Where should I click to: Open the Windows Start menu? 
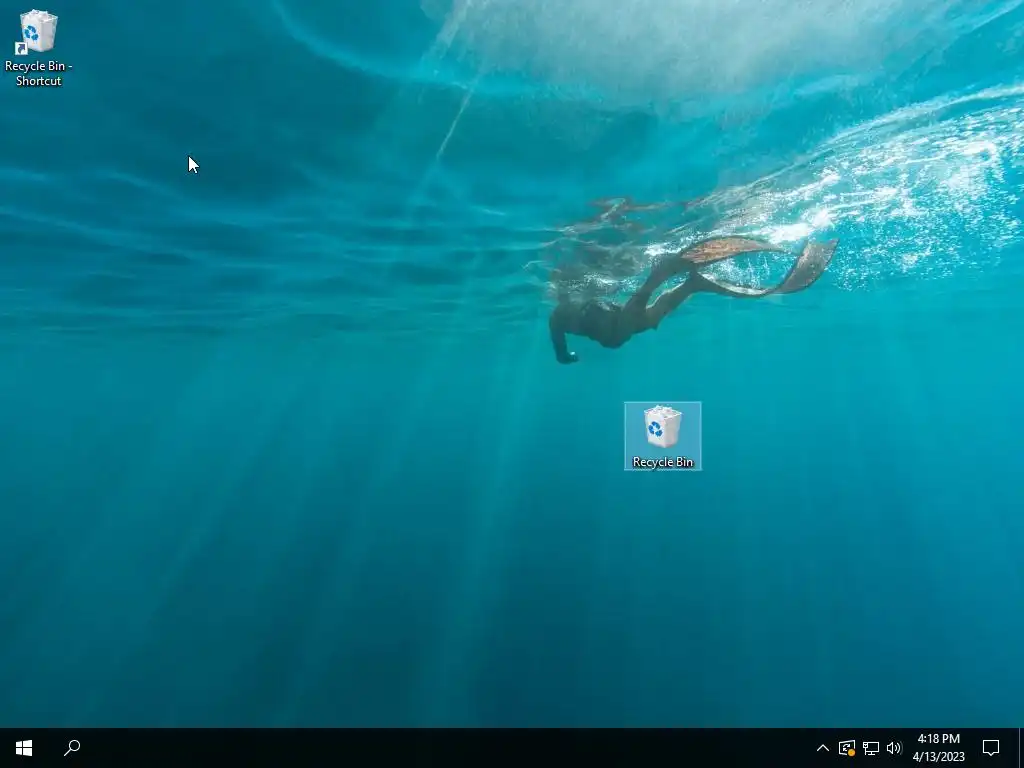pyautogui.click(x=24, y=748)
